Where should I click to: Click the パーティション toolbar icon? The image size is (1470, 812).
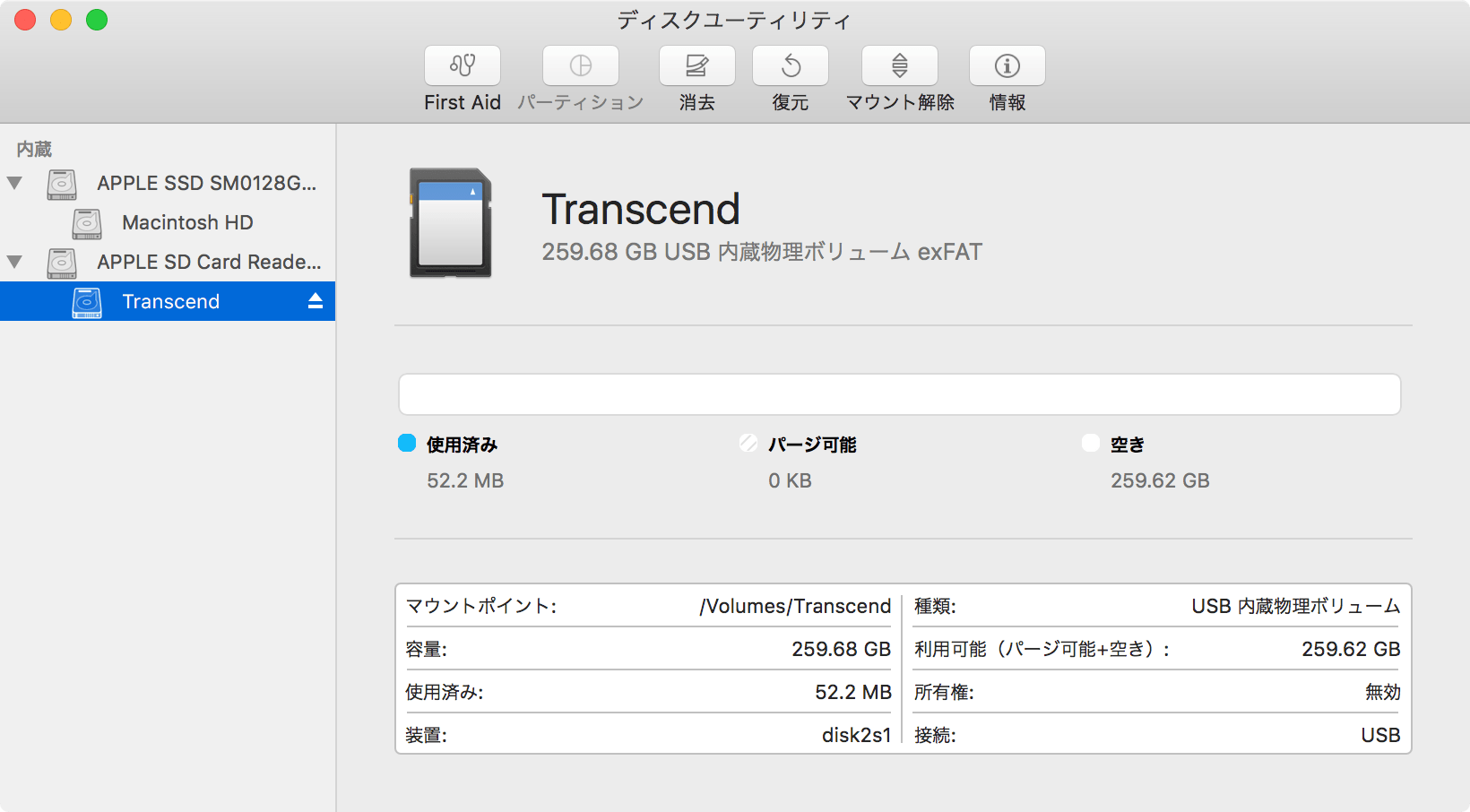(x=581, y=65)
